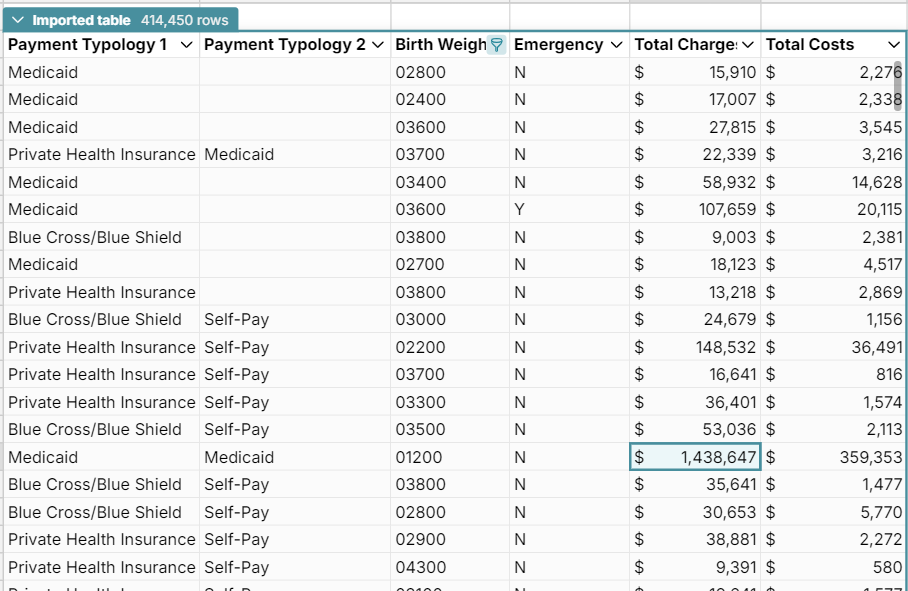Select the emergency Y value cell
This screenshot has width=908, height=591.
[x=522, y=209]
